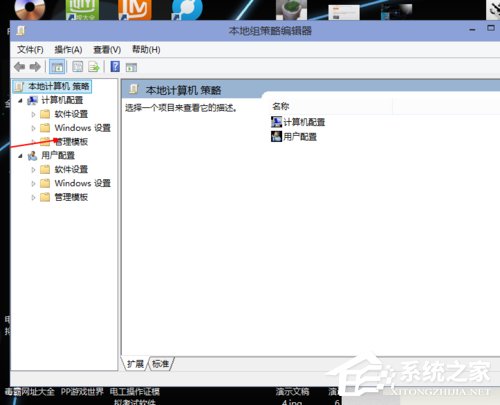Click the 计算机配置 computer icon in tree
The height and width of the screenshot is (405, 500).
32,100
